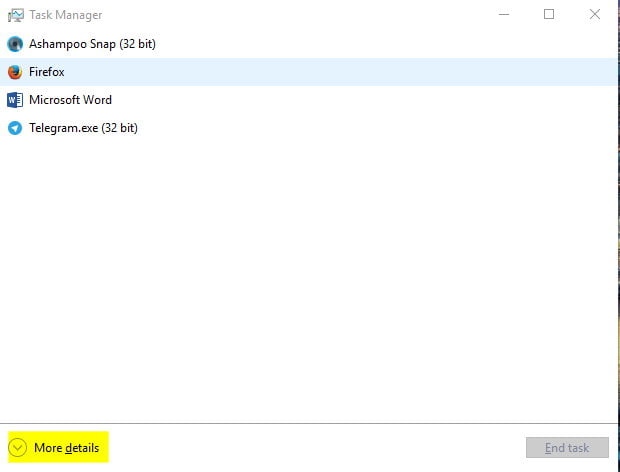The width and height of the screenshot is (620, 472).
Task: Click the Task Manager title bar icon
Action: [x=15, y=16]
